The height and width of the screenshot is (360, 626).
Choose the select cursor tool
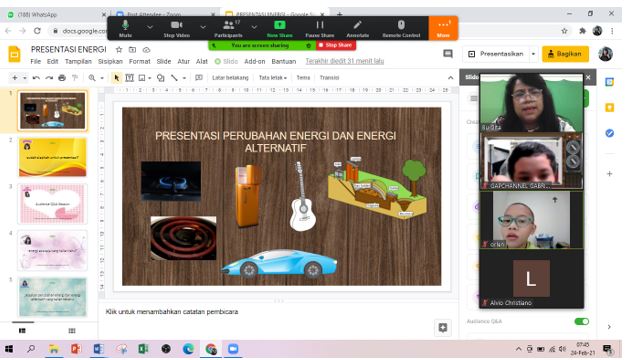(117, 78)
